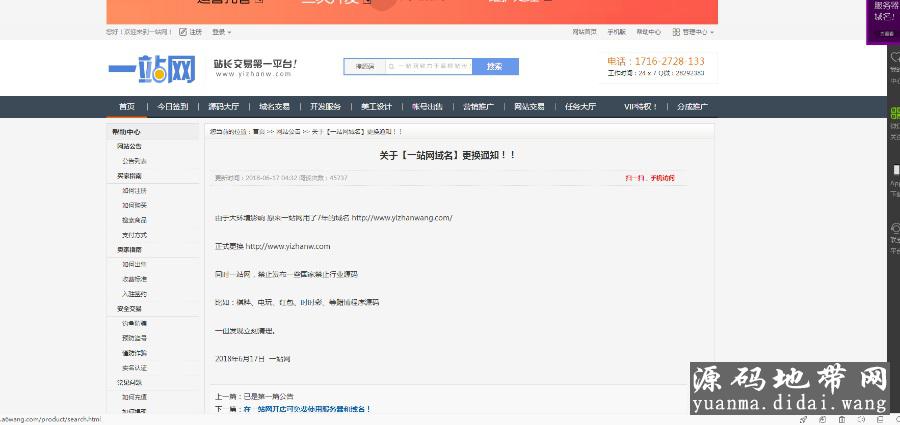This screenshot has width=900, height=425.
Task: Click the http://www.yizhanwang.com/ URL text
Action: point(402,218)
